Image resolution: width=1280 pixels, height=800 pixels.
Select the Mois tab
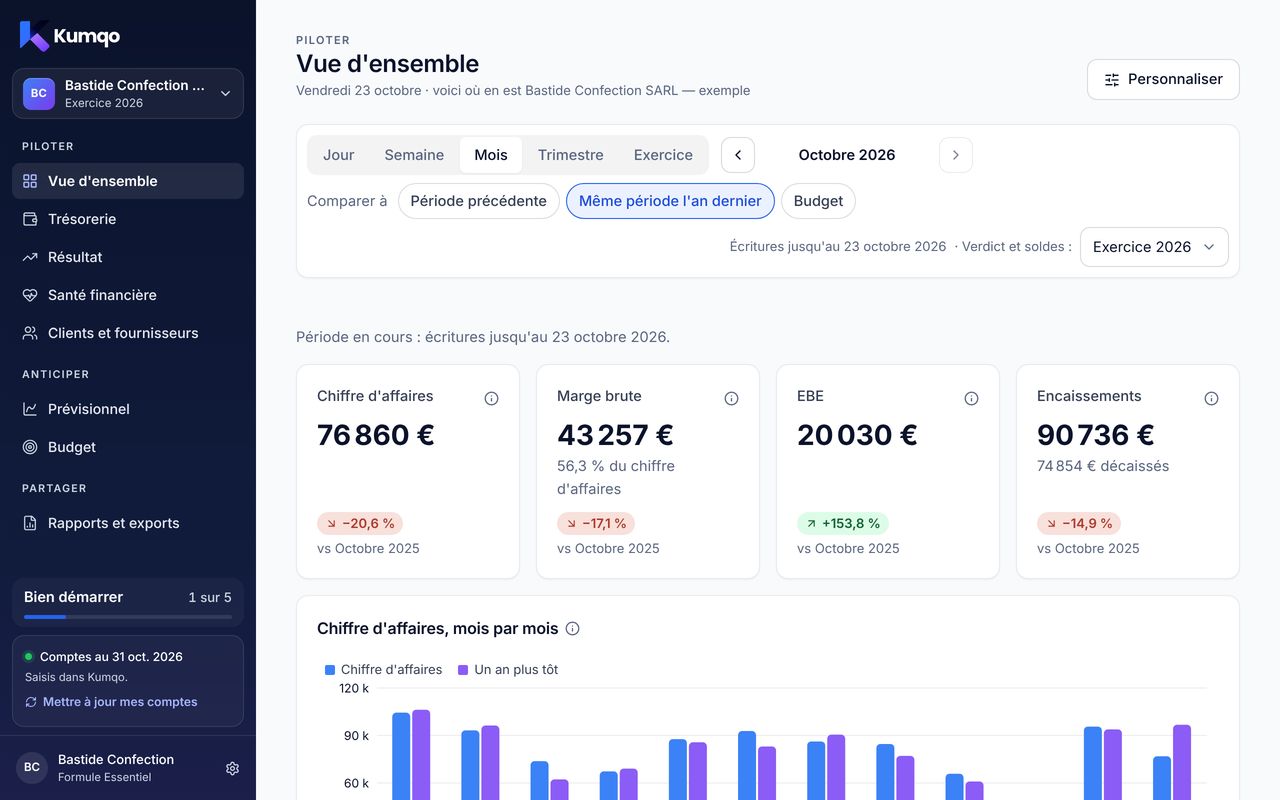click(491, 155)
